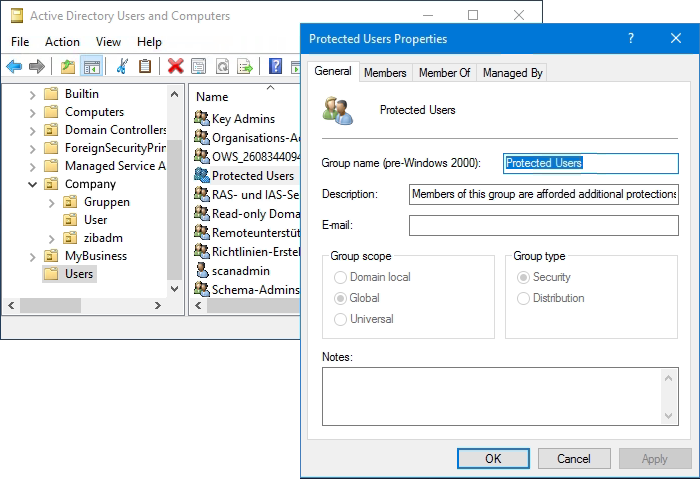This screenshot has height=479, width=700.
Task: Close the Protected Users Properties dialog
Action: pos(676,38)
